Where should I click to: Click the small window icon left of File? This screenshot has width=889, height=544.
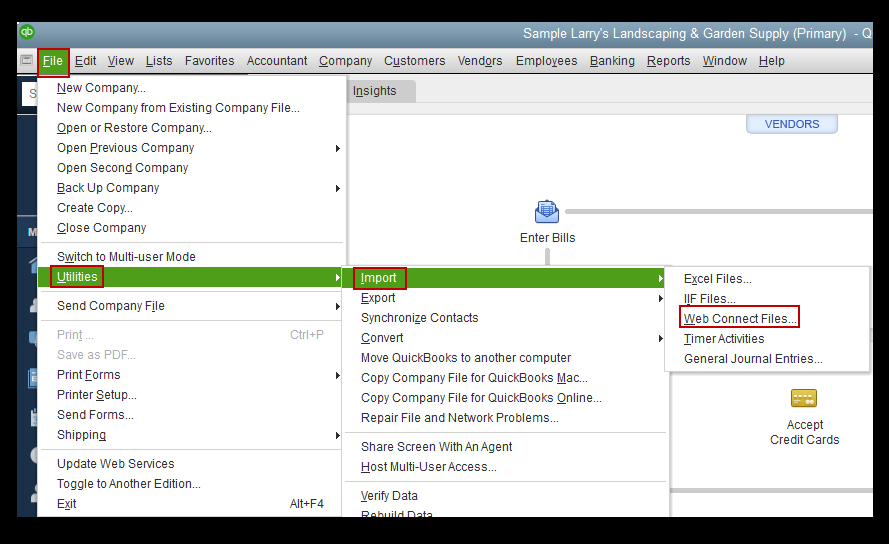27,60
